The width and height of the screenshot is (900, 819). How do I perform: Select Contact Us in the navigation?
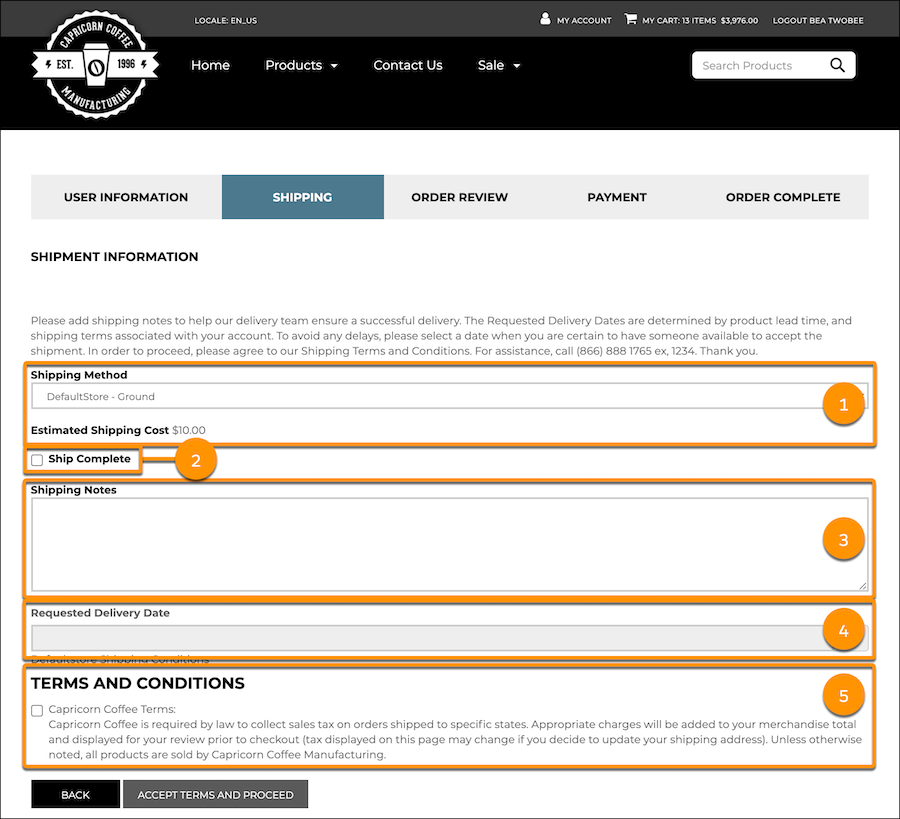click(x=408, y=65)
